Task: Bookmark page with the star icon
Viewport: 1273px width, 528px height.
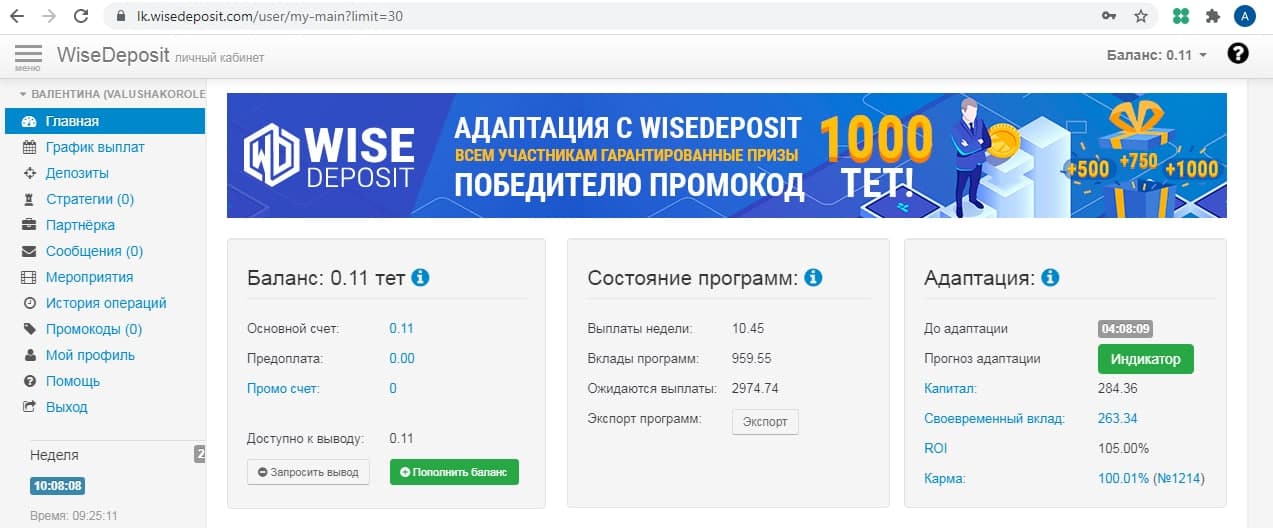Action: 1140,16
